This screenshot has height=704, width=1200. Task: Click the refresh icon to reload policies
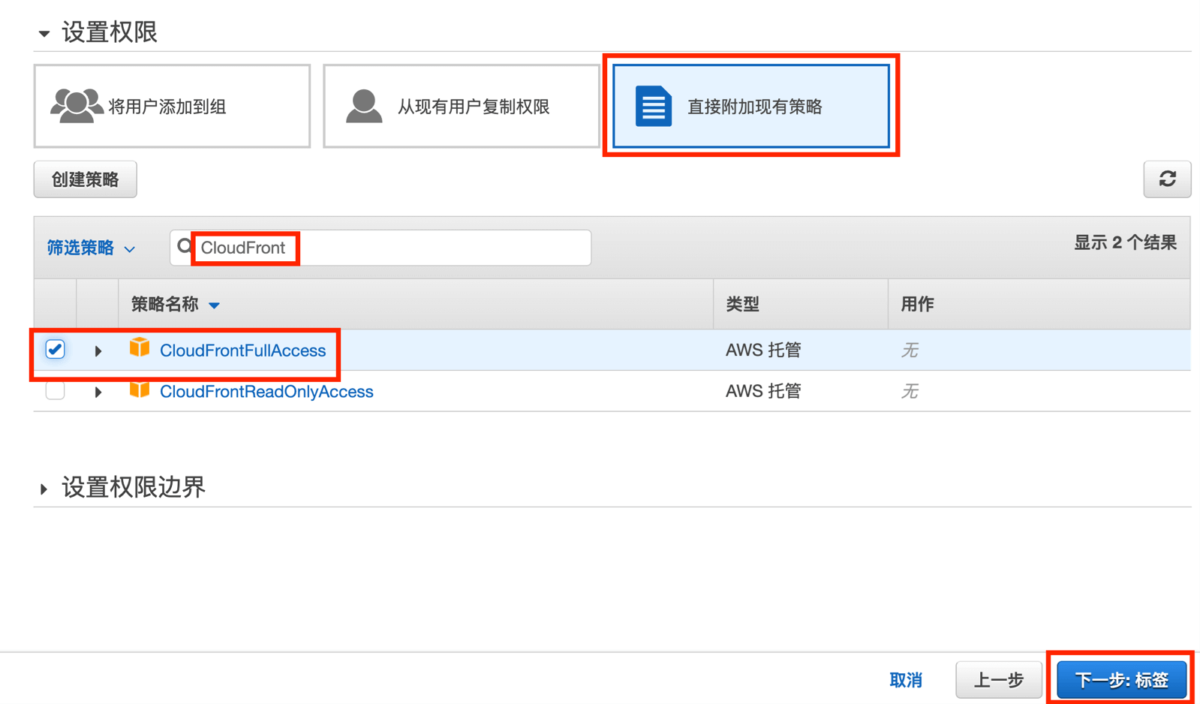tap(1167, 179)
